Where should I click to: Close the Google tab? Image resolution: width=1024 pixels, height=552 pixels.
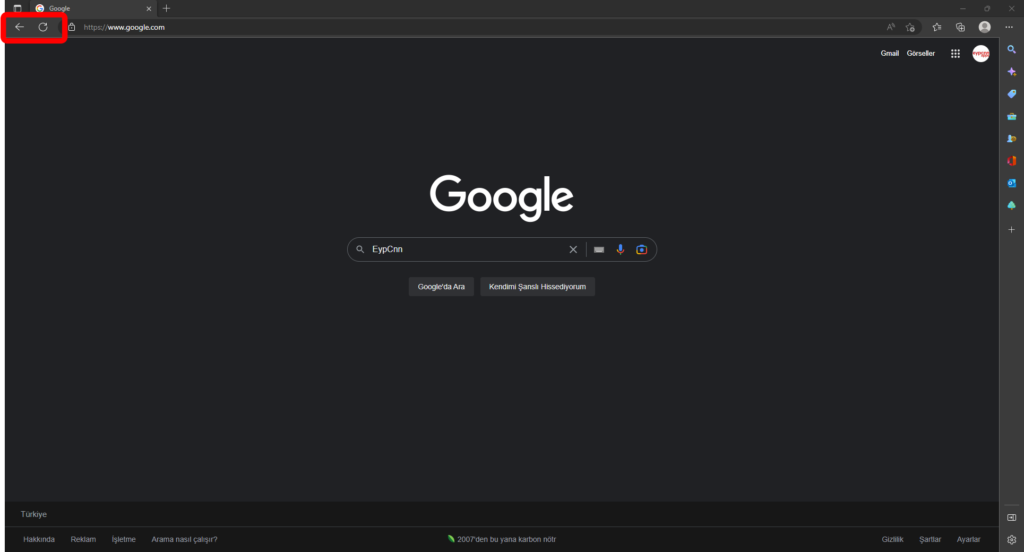pos(149,8)
